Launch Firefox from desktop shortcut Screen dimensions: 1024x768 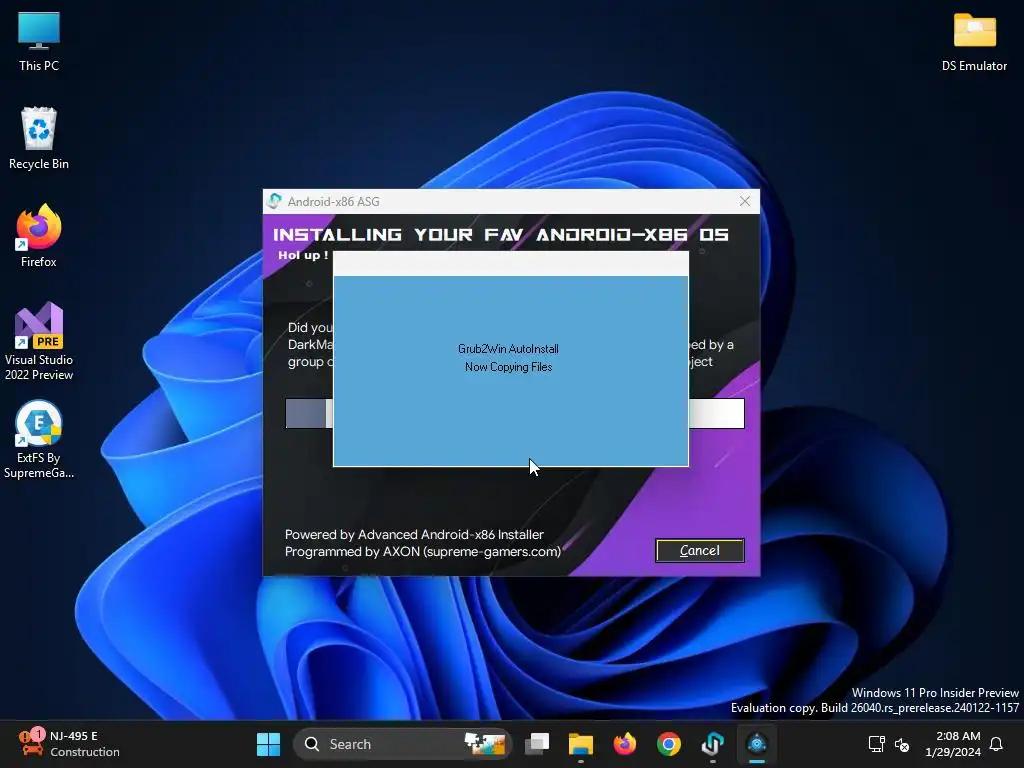tap(39, 236)
